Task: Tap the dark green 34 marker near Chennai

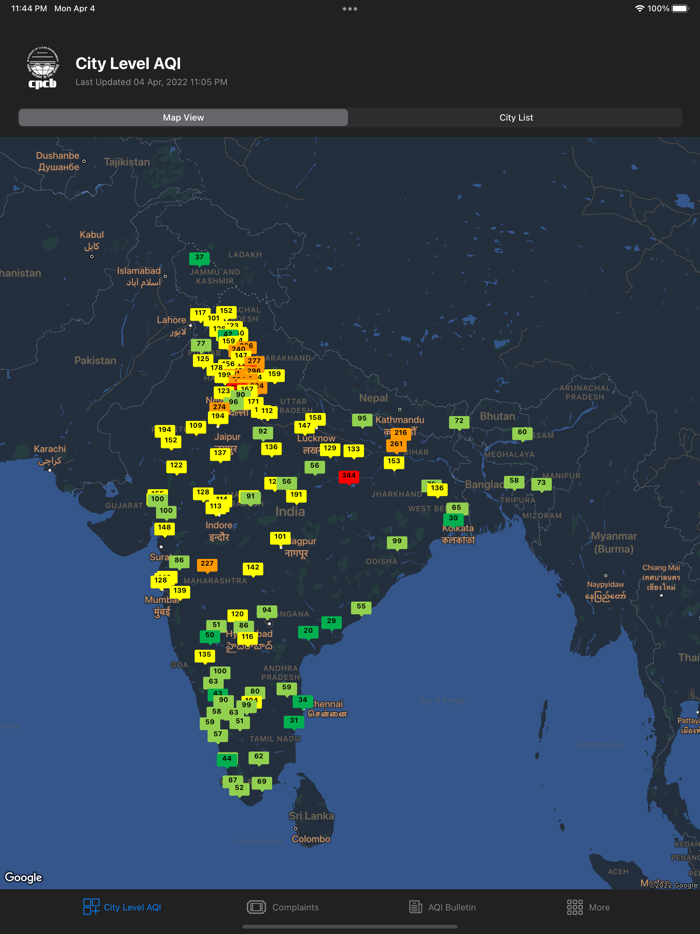Action: point(303,701)
